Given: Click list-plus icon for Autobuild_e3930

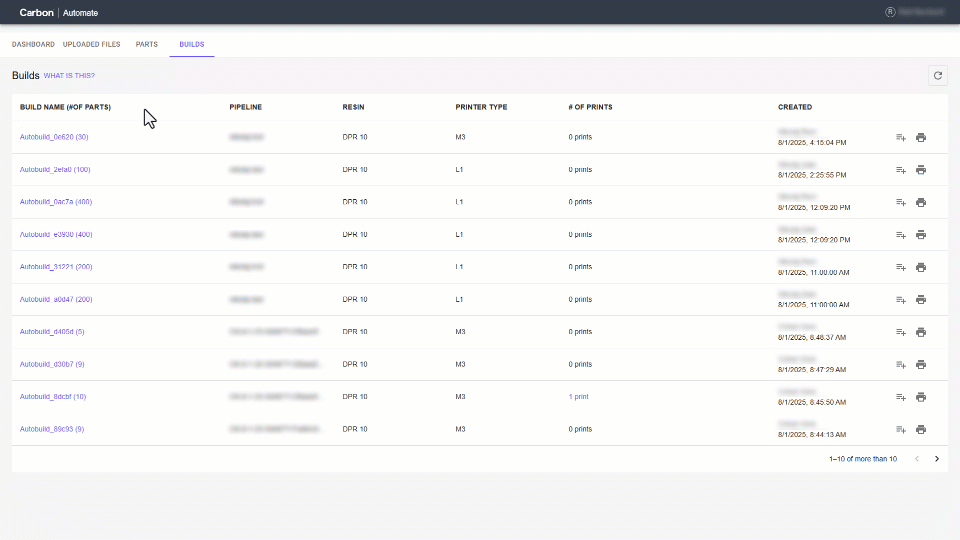Looking at the screenshot, I should coord(901,234).
